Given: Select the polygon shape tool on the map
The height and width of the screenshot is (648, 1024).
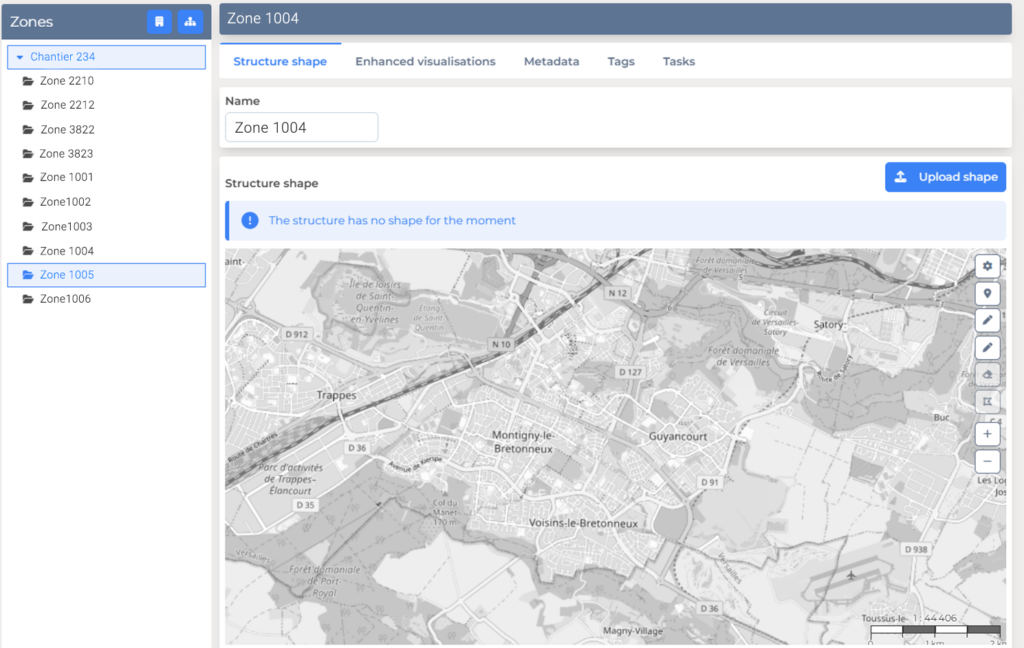Looking at the screenshot, I should point(987,401).
